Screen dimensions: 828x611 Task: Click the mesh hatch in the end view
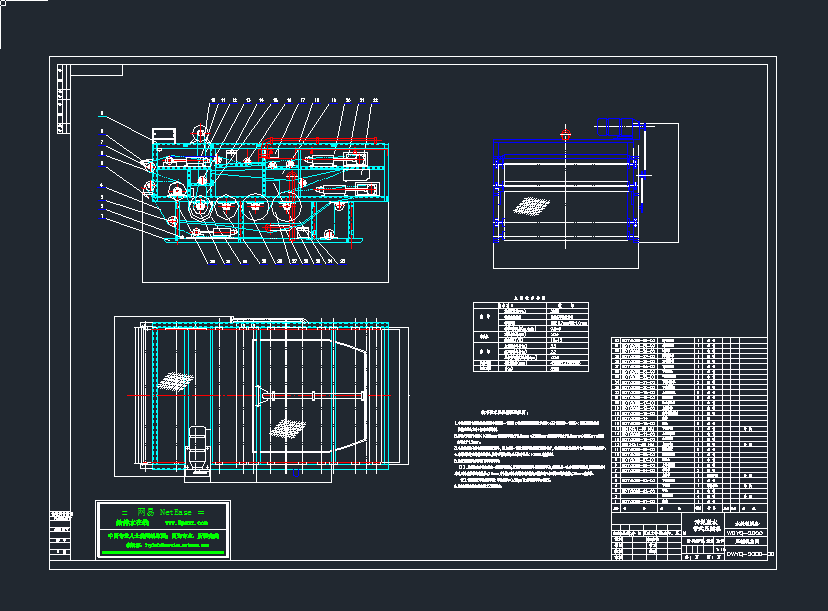tap(531, 206)
